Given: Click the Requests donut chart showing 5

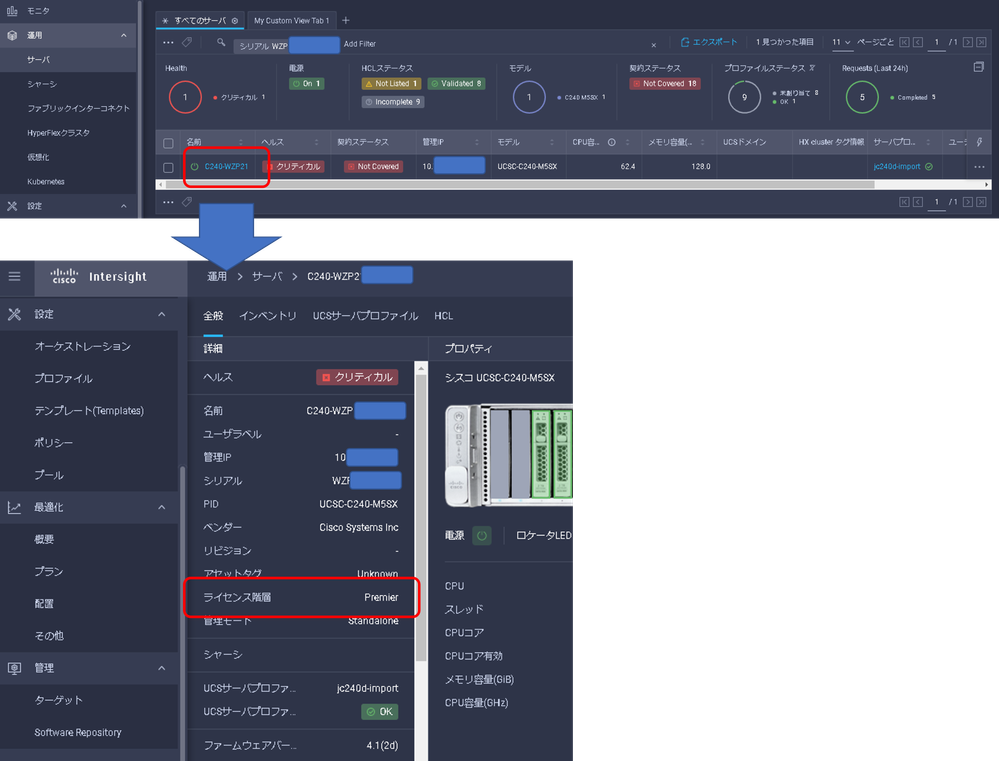Looking at the screenshot, I should tap(862, 98).
